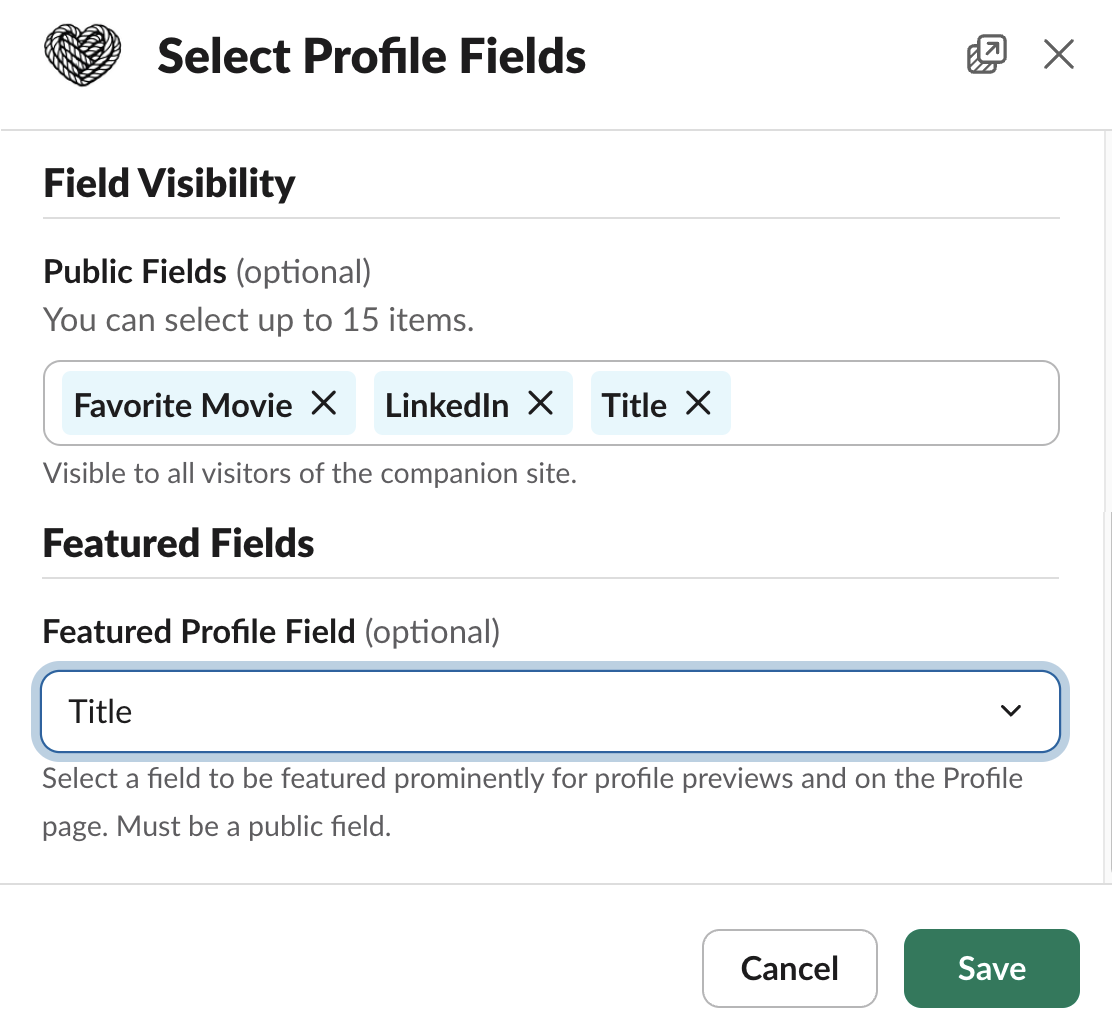
Task: Remove Favorite Movie from Public Fields
Action: 324,403
